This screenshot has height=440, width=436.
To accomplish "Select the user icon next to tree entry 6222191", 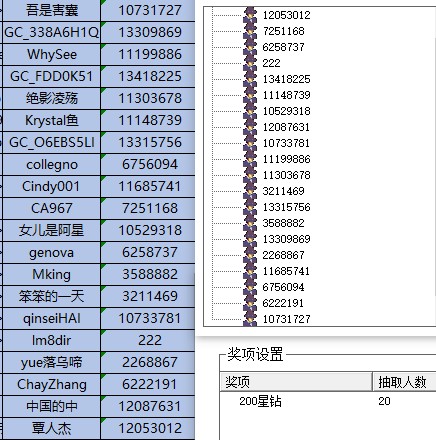I will coord(250,303).
